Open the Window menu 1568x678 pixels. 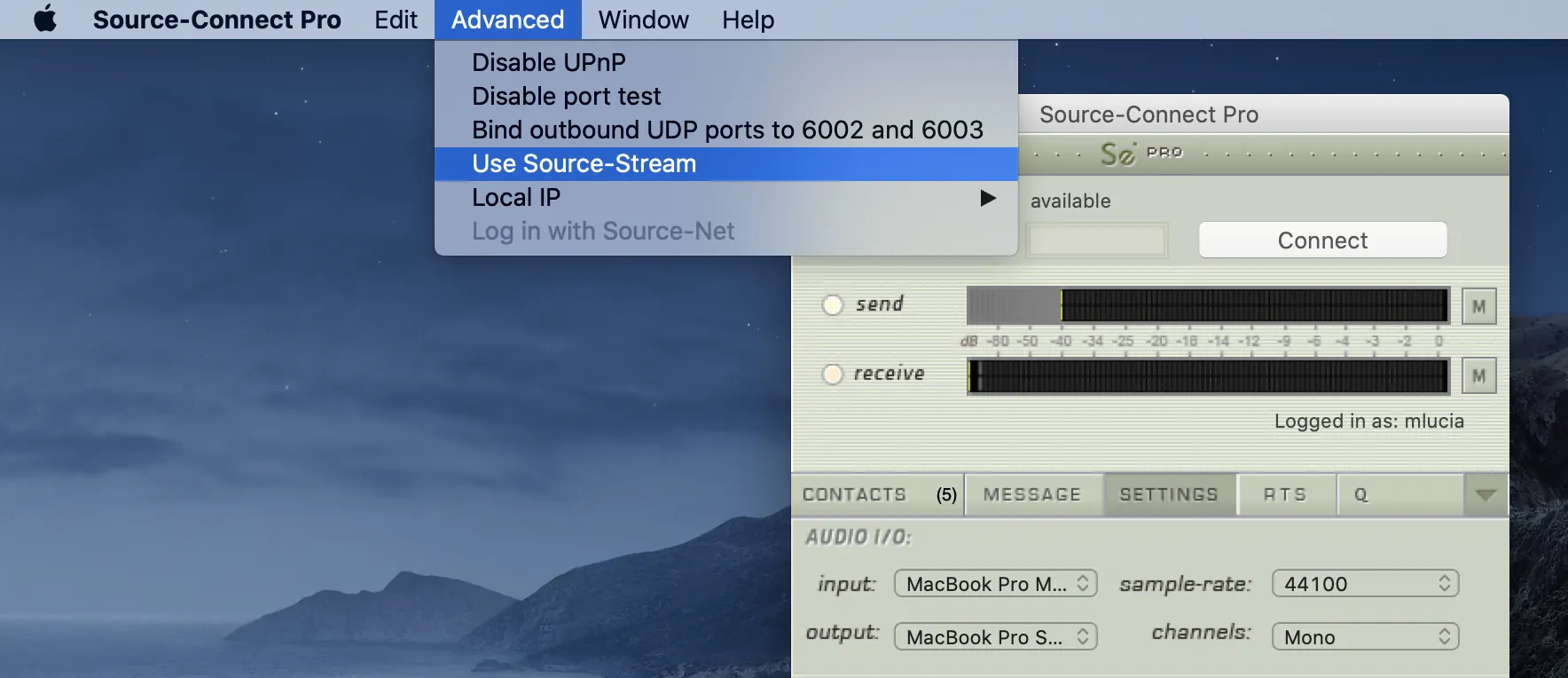643,20
